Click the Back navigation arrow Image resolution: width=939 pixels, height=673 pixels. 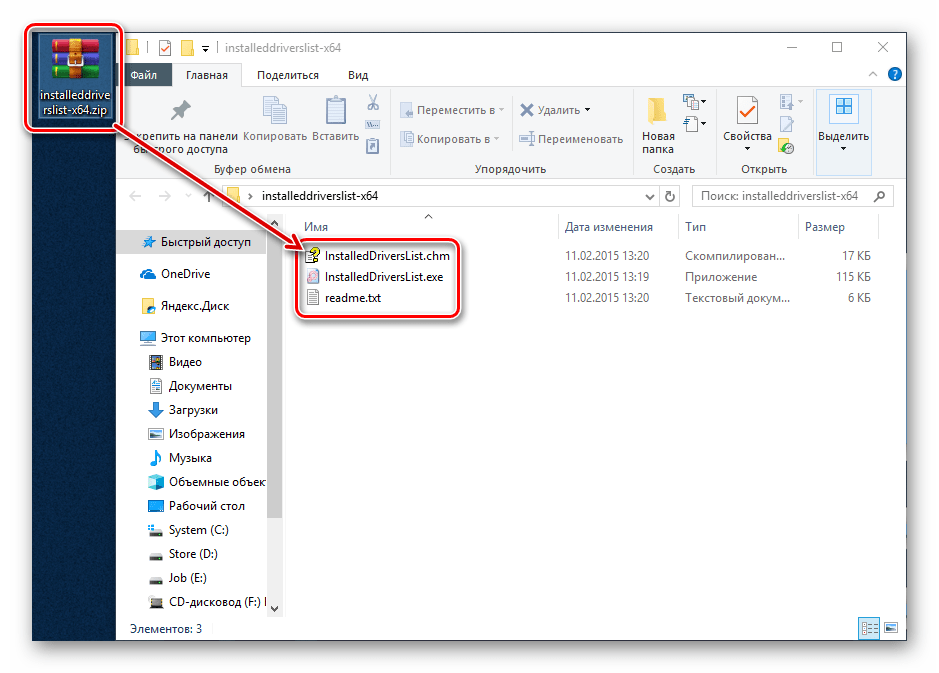coord(136,196)
